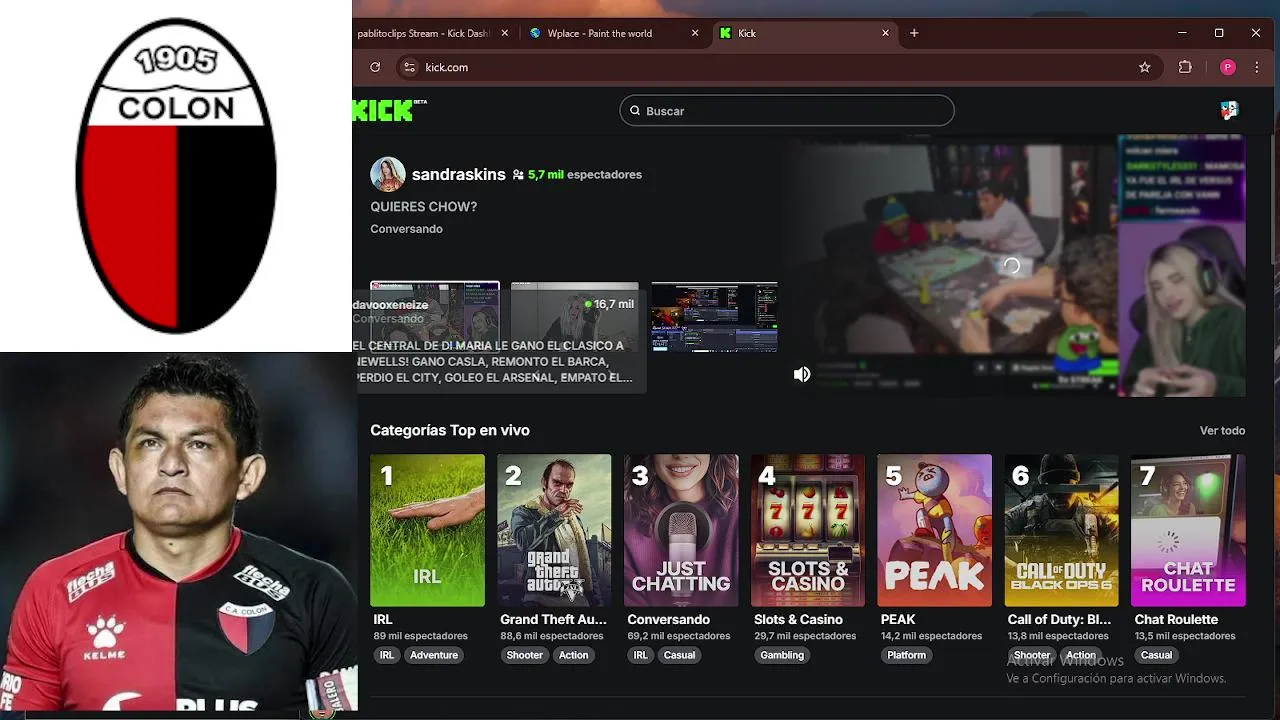Open the Conversando category under stream title
1280x720 pixels.
[x=406, y=229]
